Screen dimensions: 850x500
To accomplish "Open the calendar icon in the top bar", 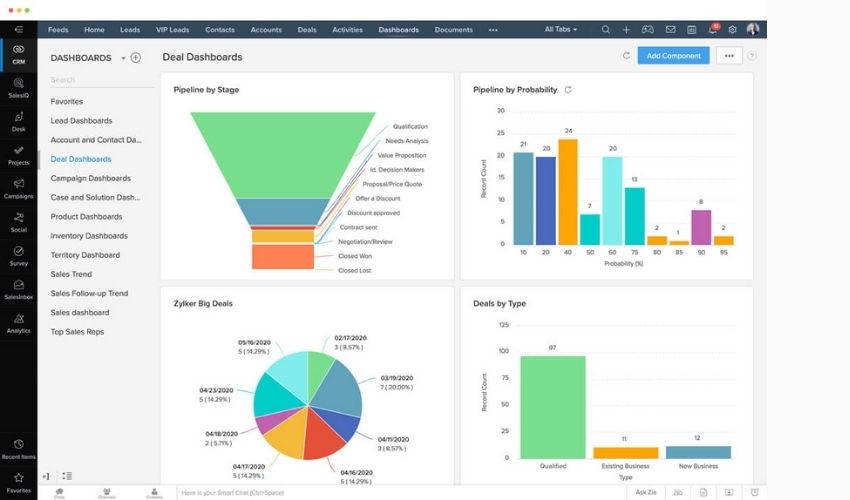I will [x=692, y=29].
